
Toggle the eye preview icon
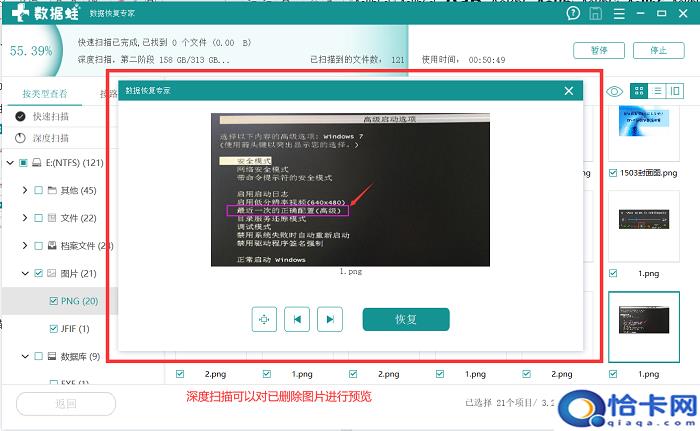614,92
